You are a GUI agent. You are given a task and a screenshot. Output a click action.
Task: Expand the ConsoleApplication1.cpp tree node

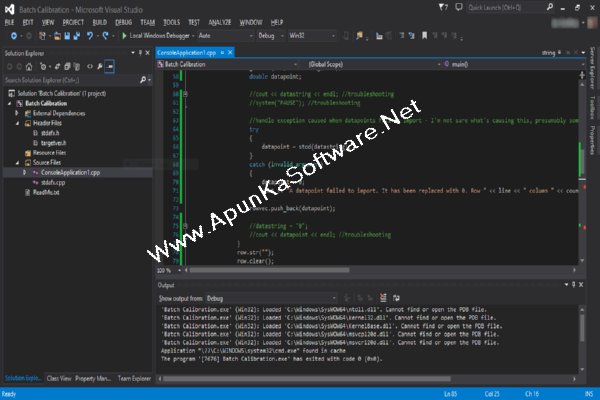click(x=24, y=173)
